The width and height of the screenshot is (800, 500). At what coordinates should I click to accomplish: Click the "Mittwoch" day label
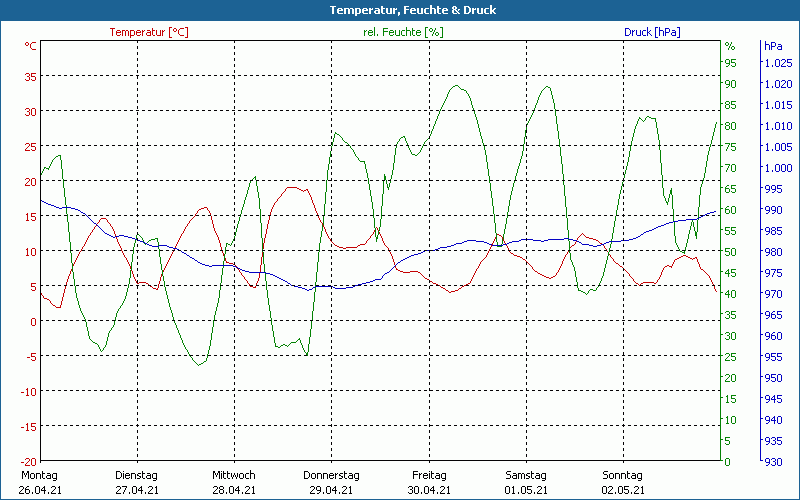[234, 476]
